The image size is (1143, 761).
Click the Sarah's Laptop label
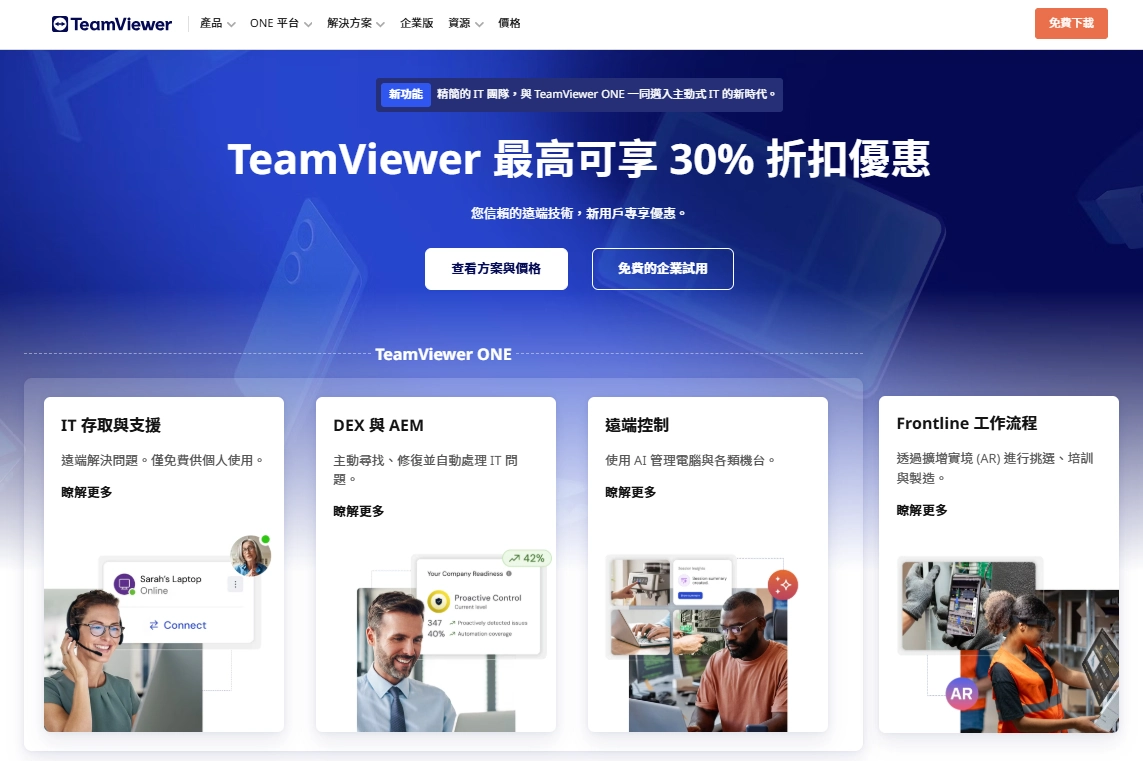click(171, 579)
